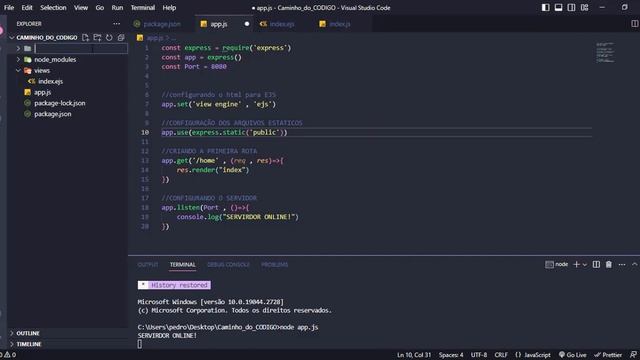Switch to the PROBLEMS panel tab

[x=275, y=264]
